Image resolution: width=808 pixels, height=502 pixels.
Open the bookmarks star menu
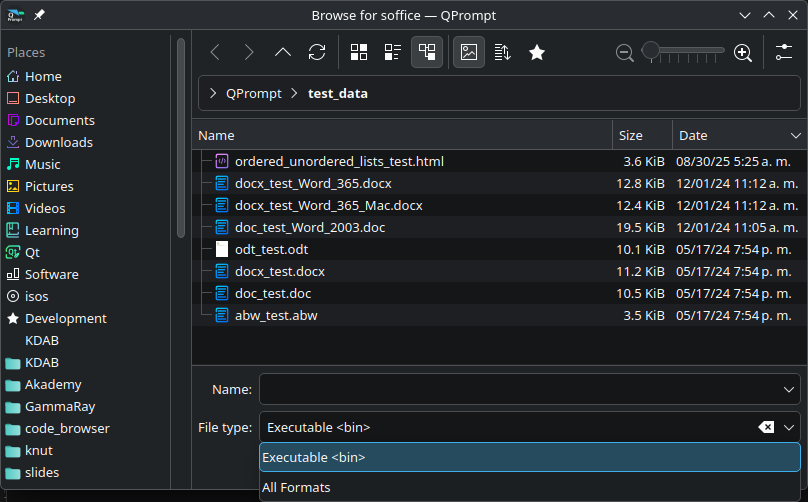[537, 52]
